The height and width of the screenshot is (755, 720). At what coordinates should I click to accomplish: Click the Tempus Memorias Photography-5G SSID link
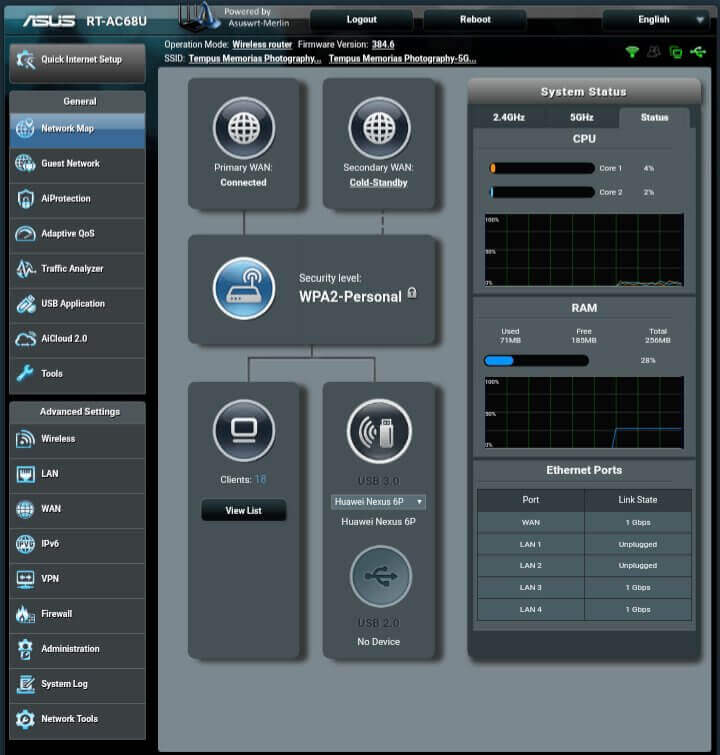402,59
